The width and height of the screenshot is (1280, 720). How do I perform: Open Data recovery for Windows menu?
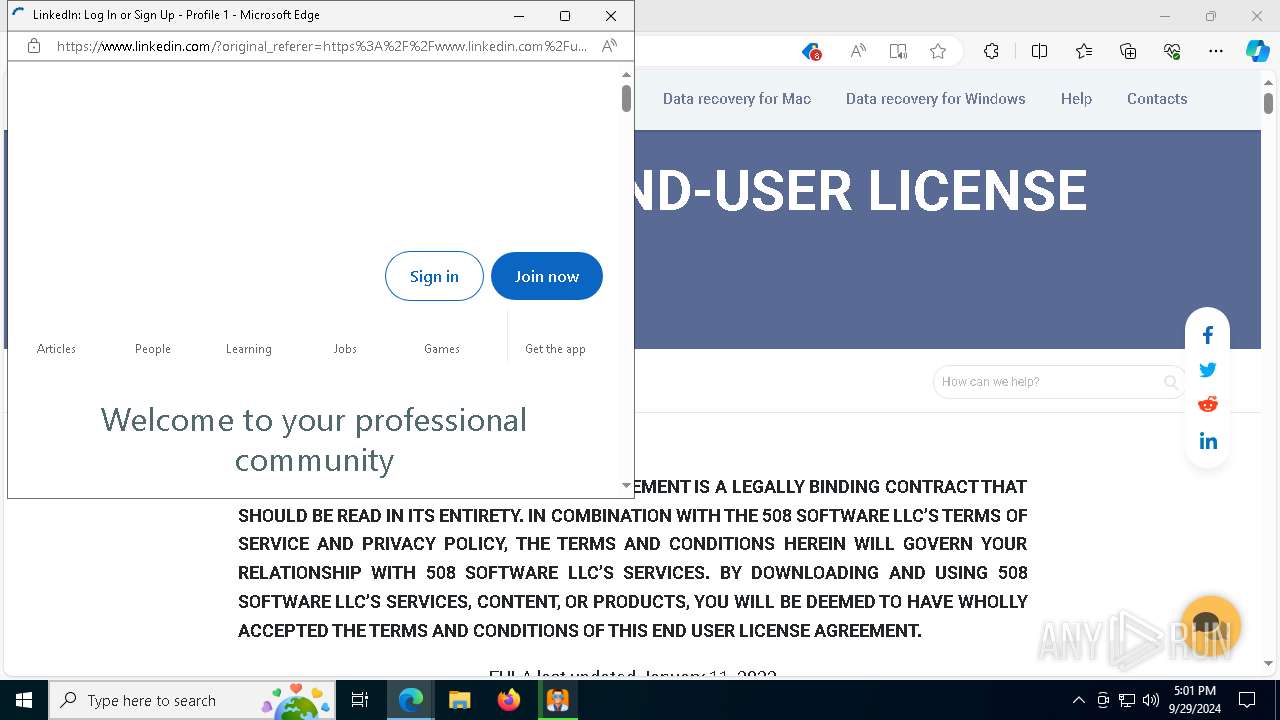pyautogui.click(x=936, y=99)
